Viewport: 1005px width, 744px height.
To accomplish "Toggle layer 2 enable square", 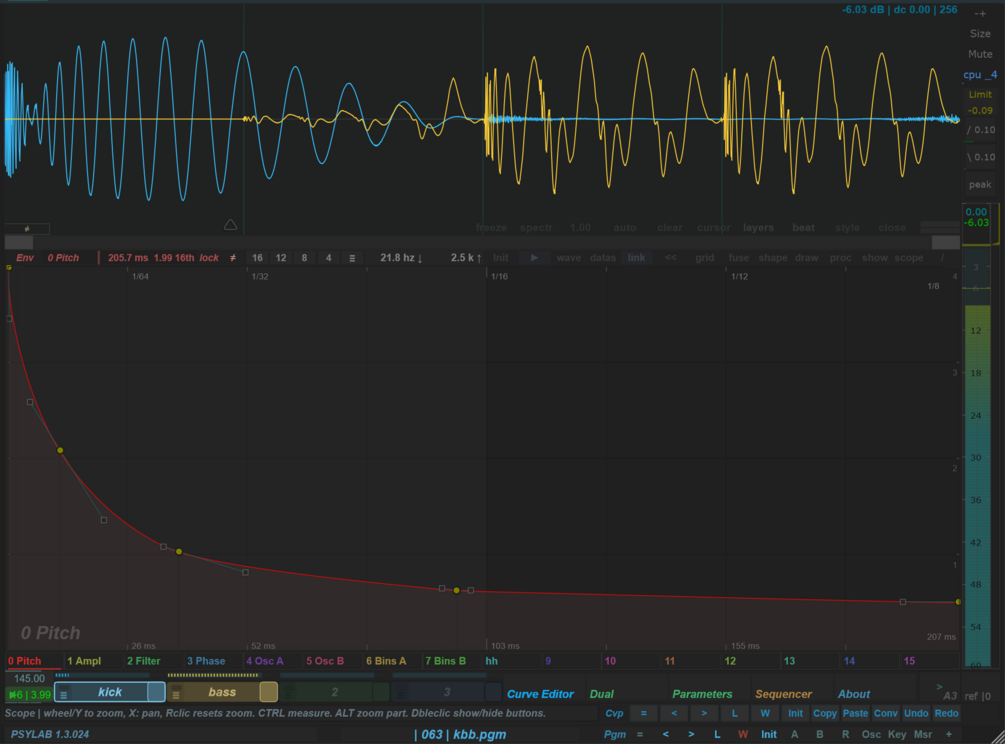I will coord(381,692).
